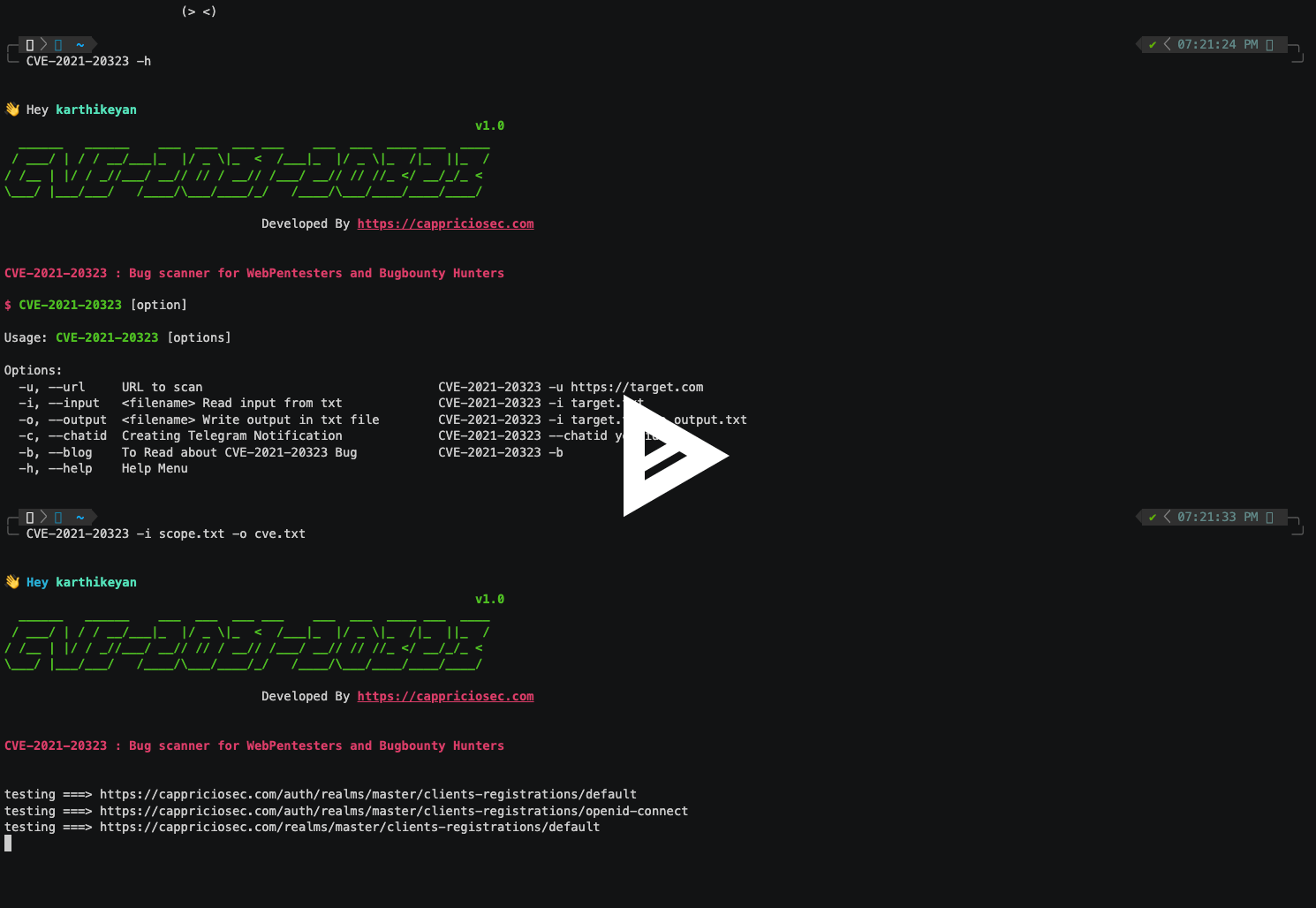Toggle the green success checkmark beside 07:21:24 PM
Image resolution: width=1316 pixels, height=908 pixels.
click(x=1152, y=44)
